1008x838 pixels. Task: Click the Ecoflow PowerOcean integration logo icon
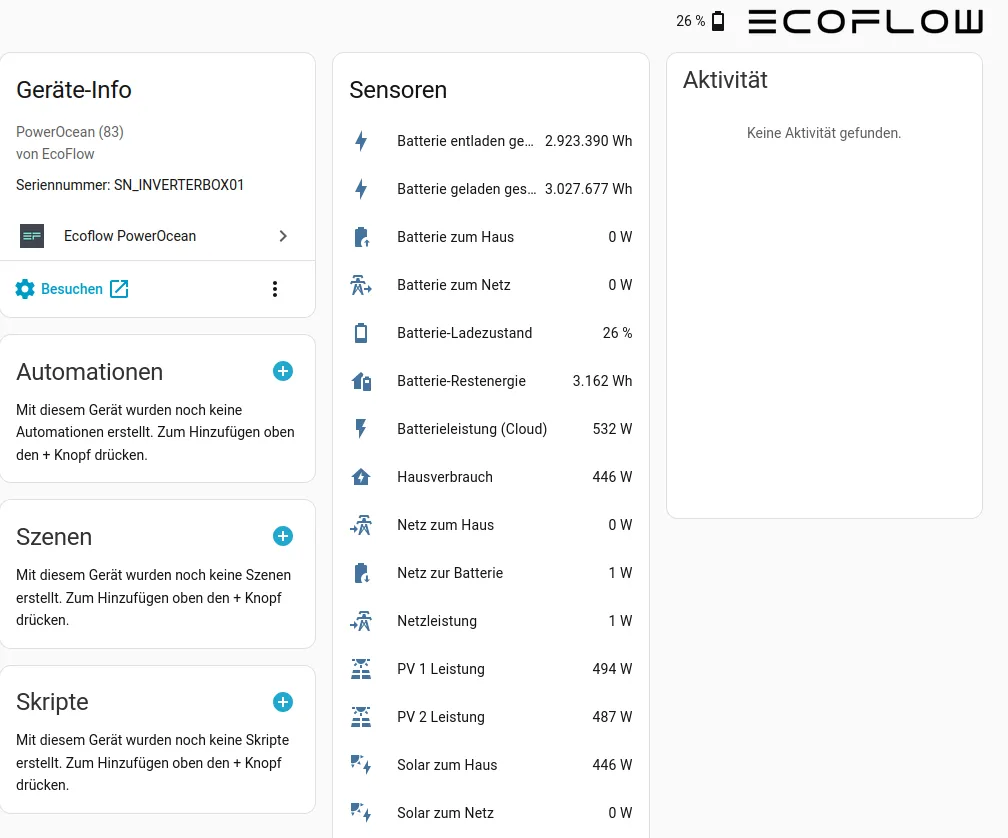tap(32, 236)
